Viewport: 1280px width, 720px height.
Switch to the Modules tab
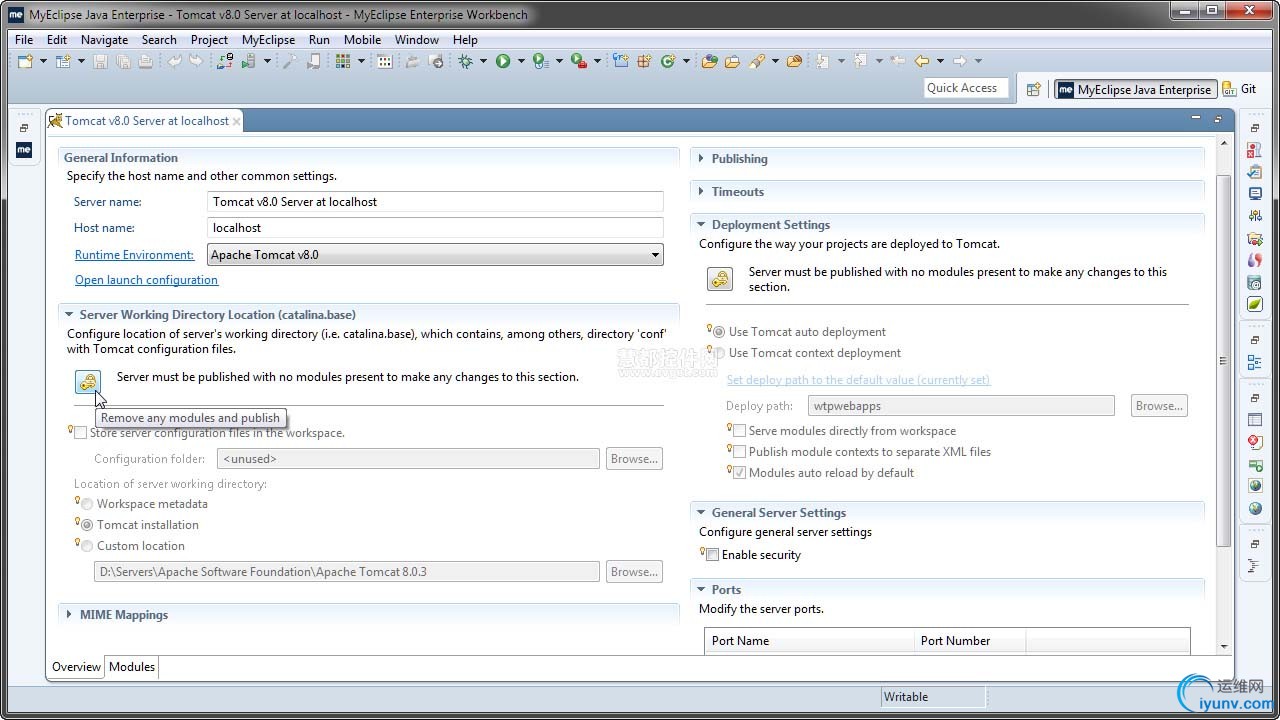132,667
